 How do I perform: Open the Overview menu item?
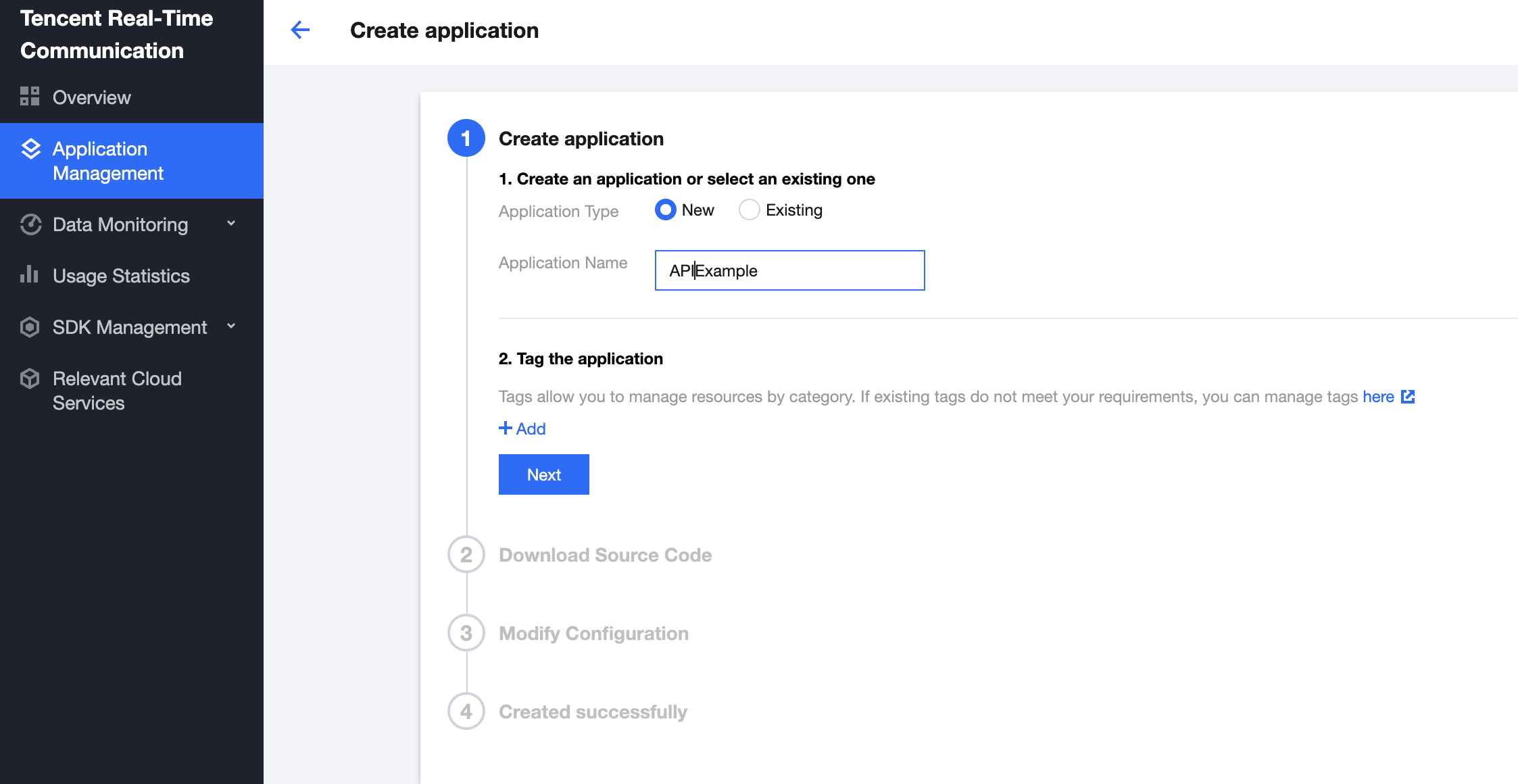(92, 97)
